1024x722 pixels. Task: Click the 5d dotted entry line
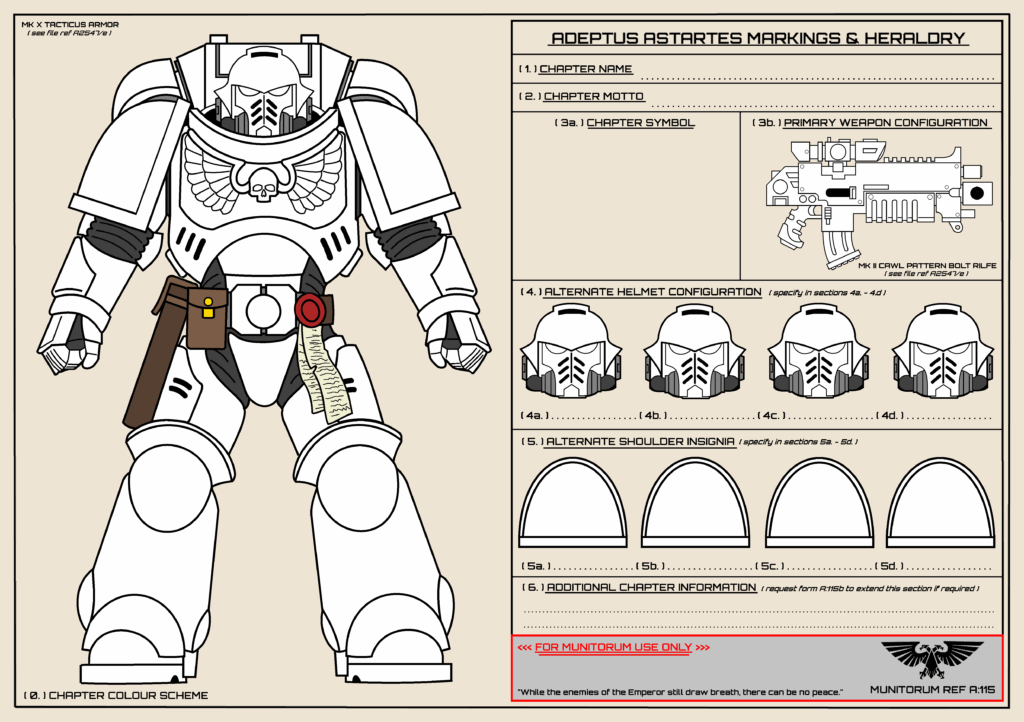(x=950, y=567)
